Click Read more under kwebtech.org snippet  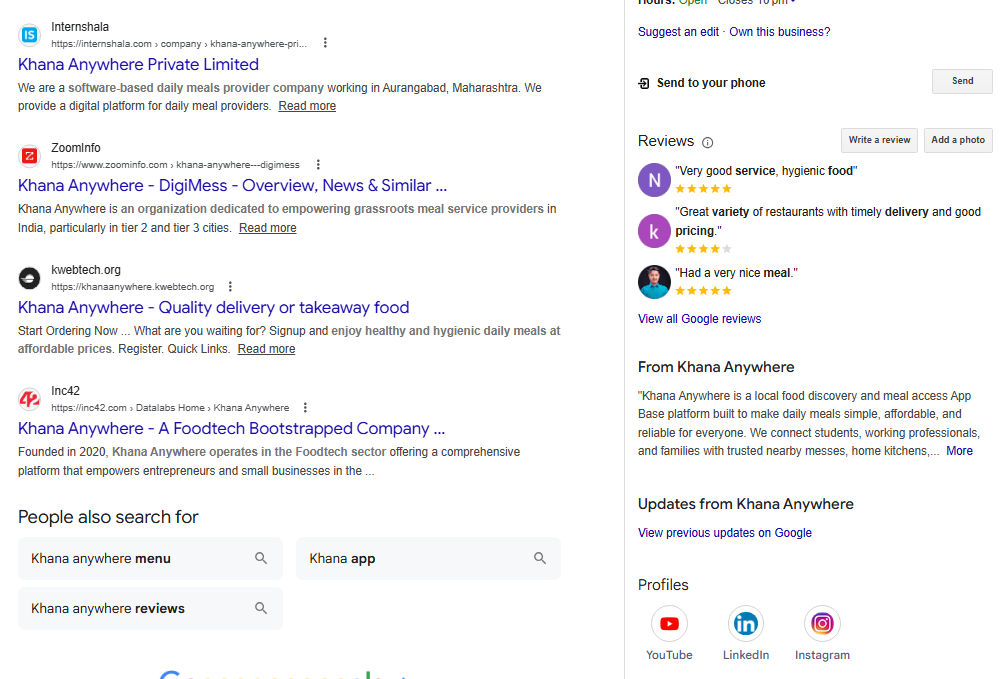coord(267,349)
